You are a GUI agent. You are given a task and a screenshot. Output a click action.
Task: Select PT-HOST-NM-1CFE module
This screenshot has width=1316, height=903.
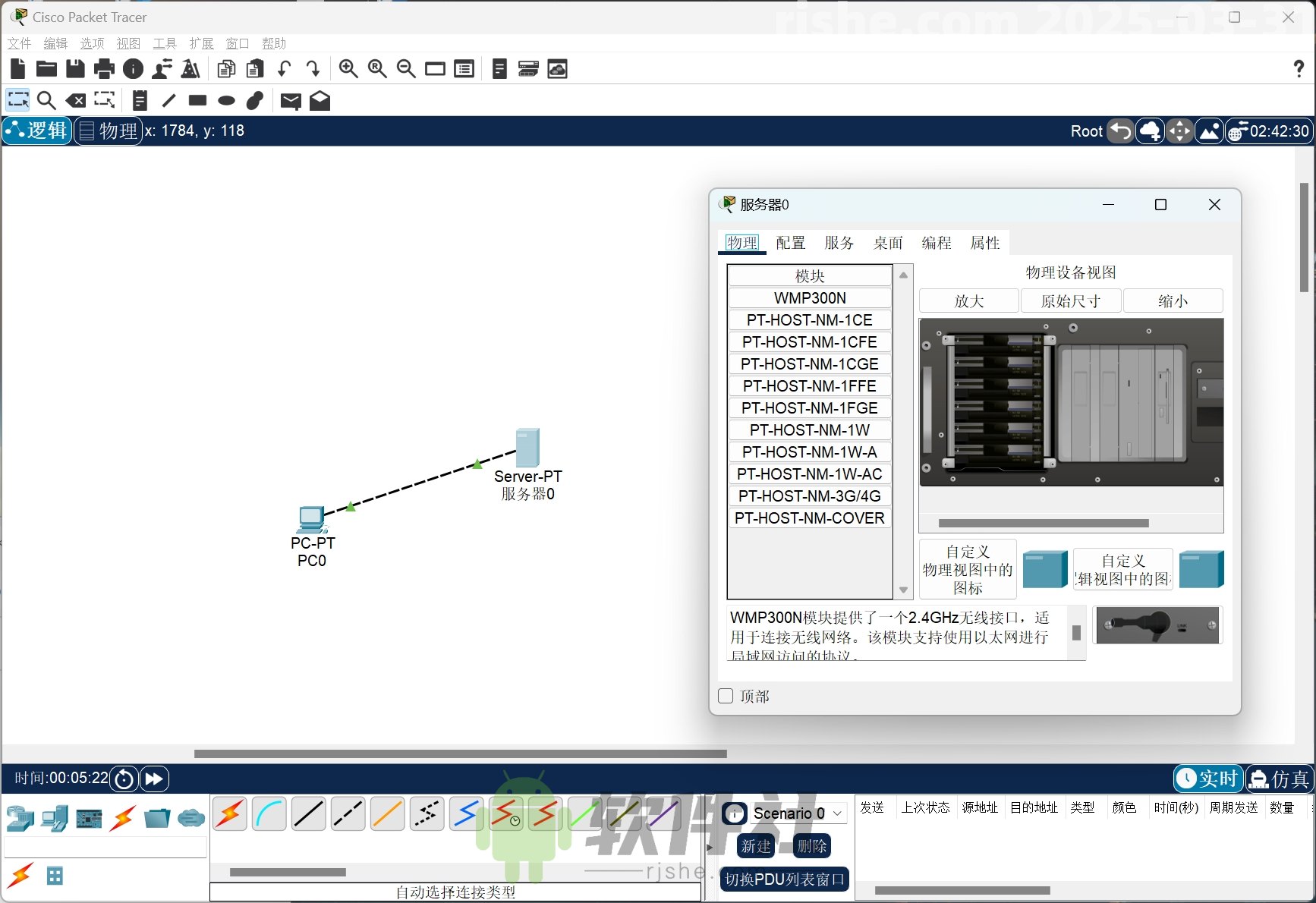810,342
